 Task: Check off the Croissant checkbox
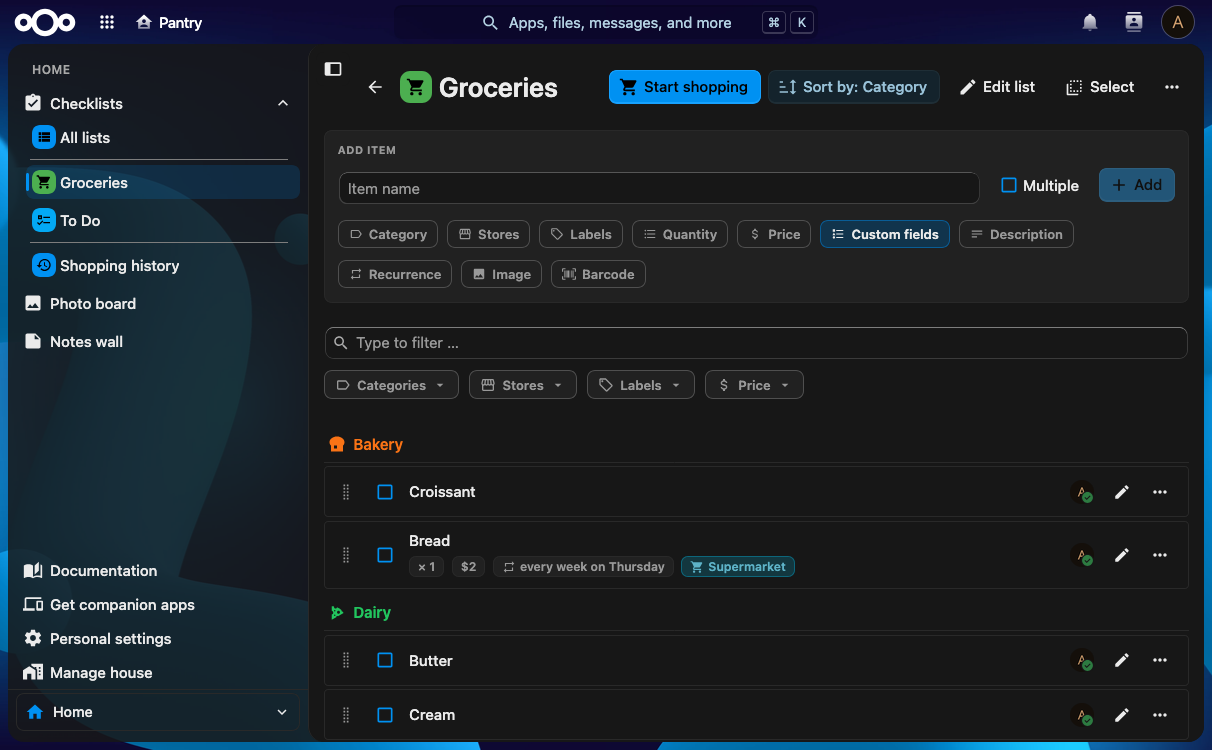pos(385,492)
